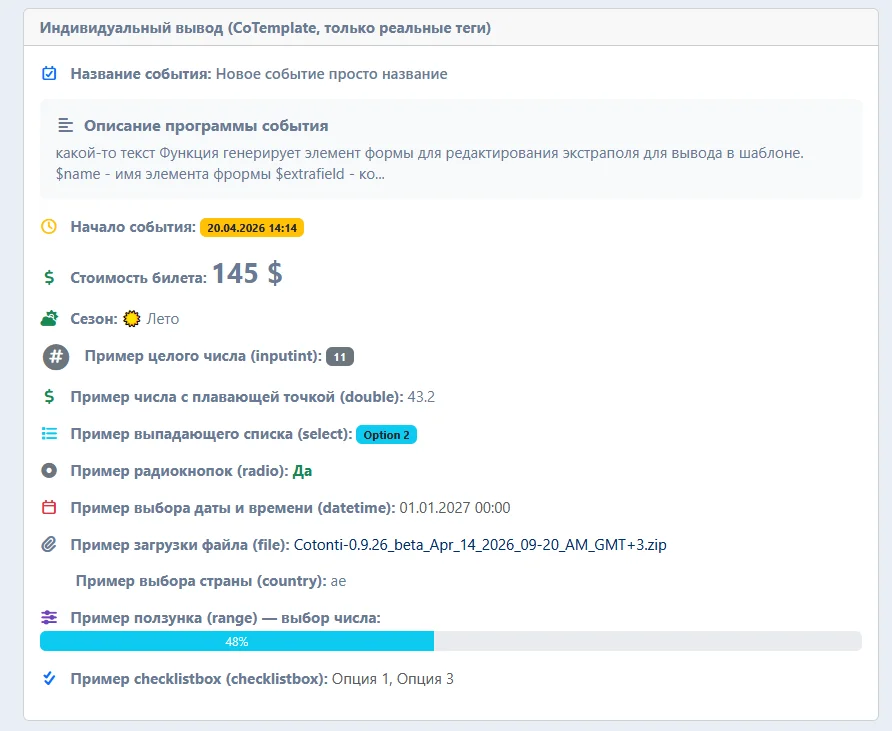Click the paperclip icon beside file example

[49, 544]
